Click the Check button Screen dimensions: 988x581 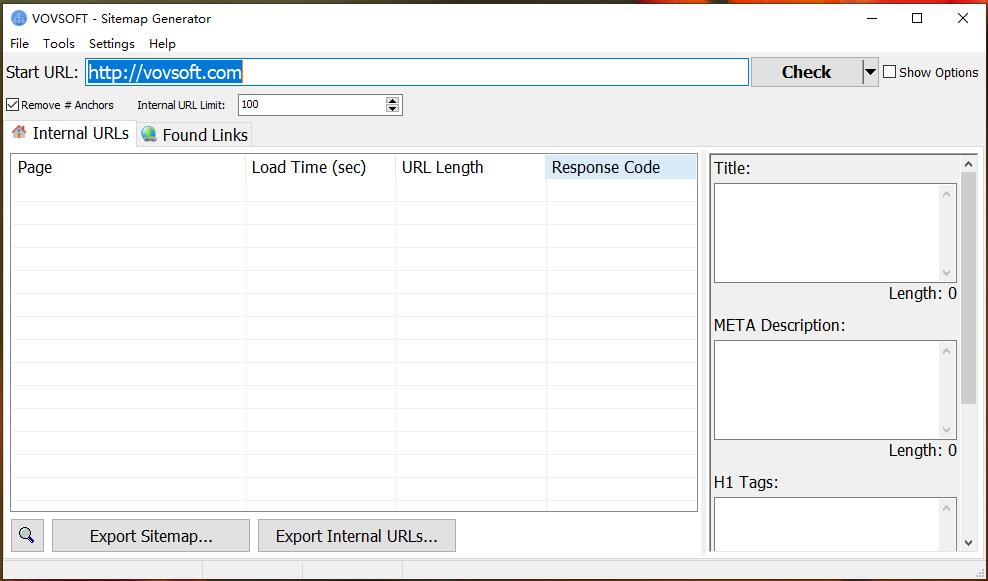[x=807, y=72]
